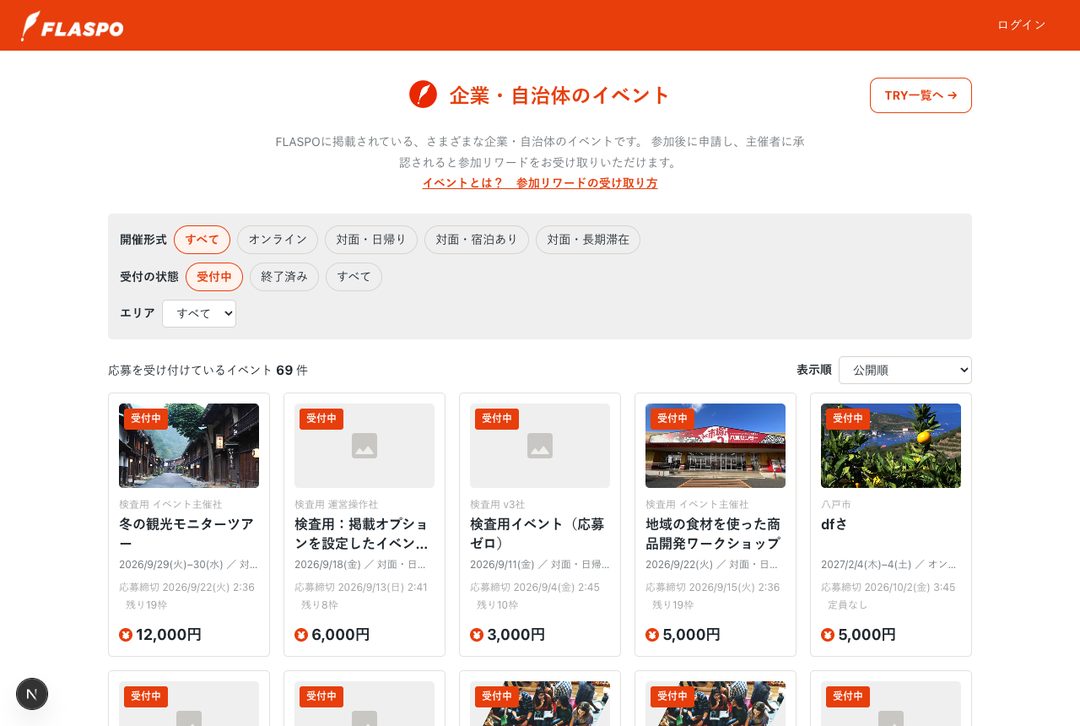Open the エリア area dropdown

point(199,313)
